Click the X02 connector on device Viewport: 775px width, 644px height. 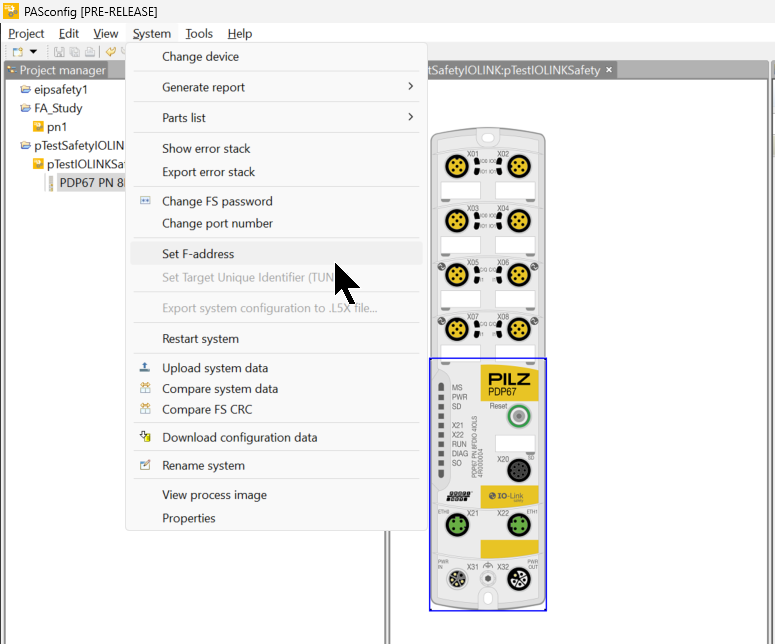click(x=518, y=166)
